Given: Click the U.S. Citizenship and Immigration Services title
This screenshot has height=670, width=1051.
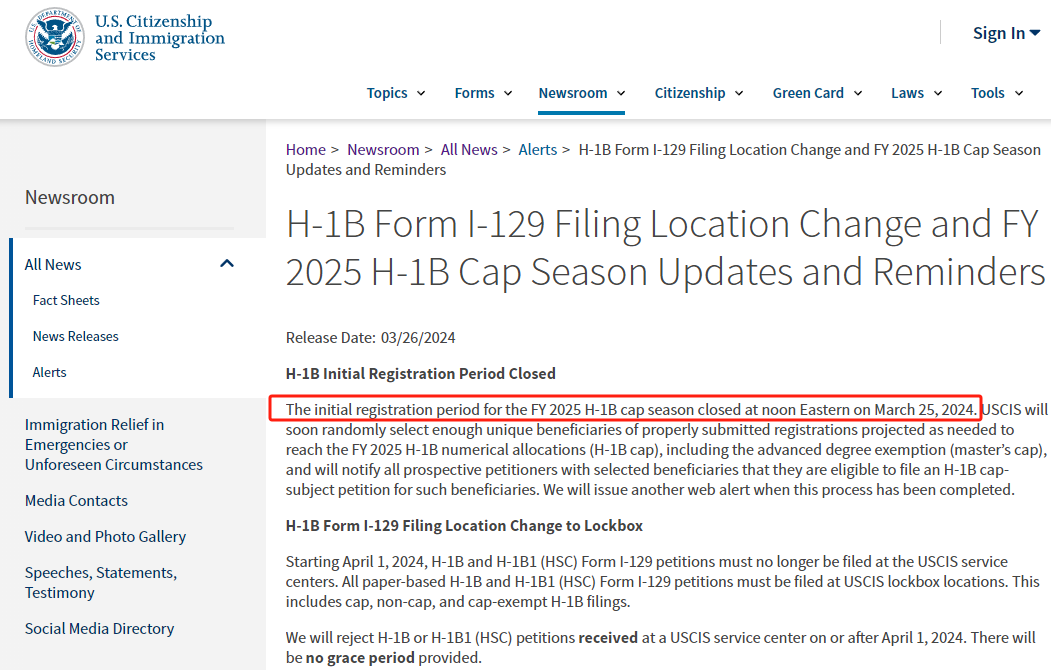Looking at the screenshot, I should click(x=160, y=38).
